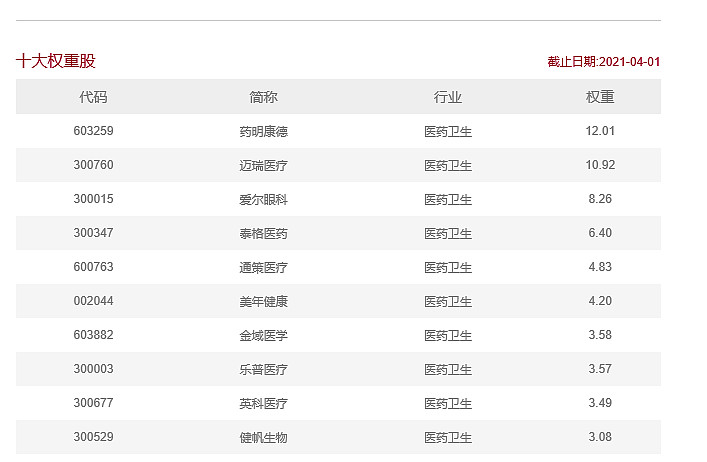Open the 英科医疗 entry
This screenshot has height=462, width=707.
(x=263, y=403)
